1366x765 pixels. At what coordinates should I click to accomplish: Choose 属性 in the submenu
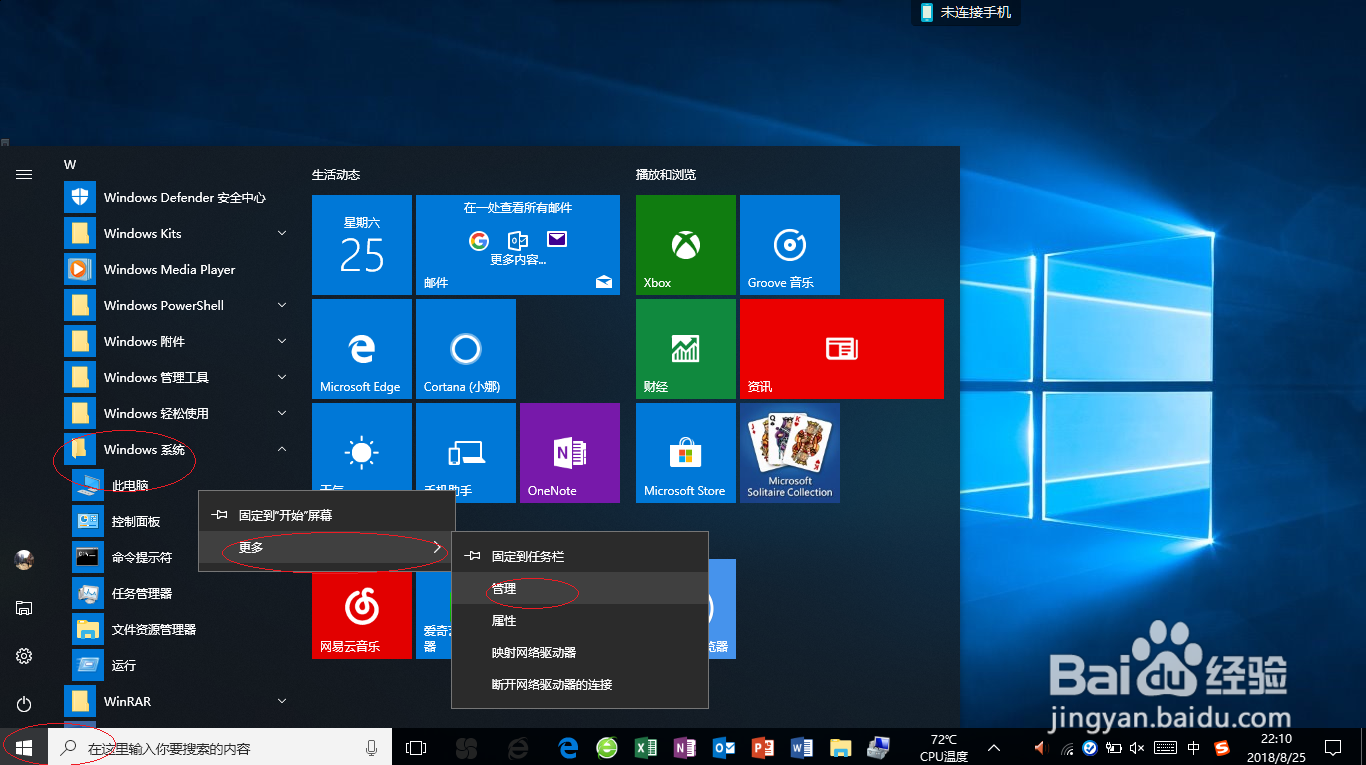pos(580,620)
